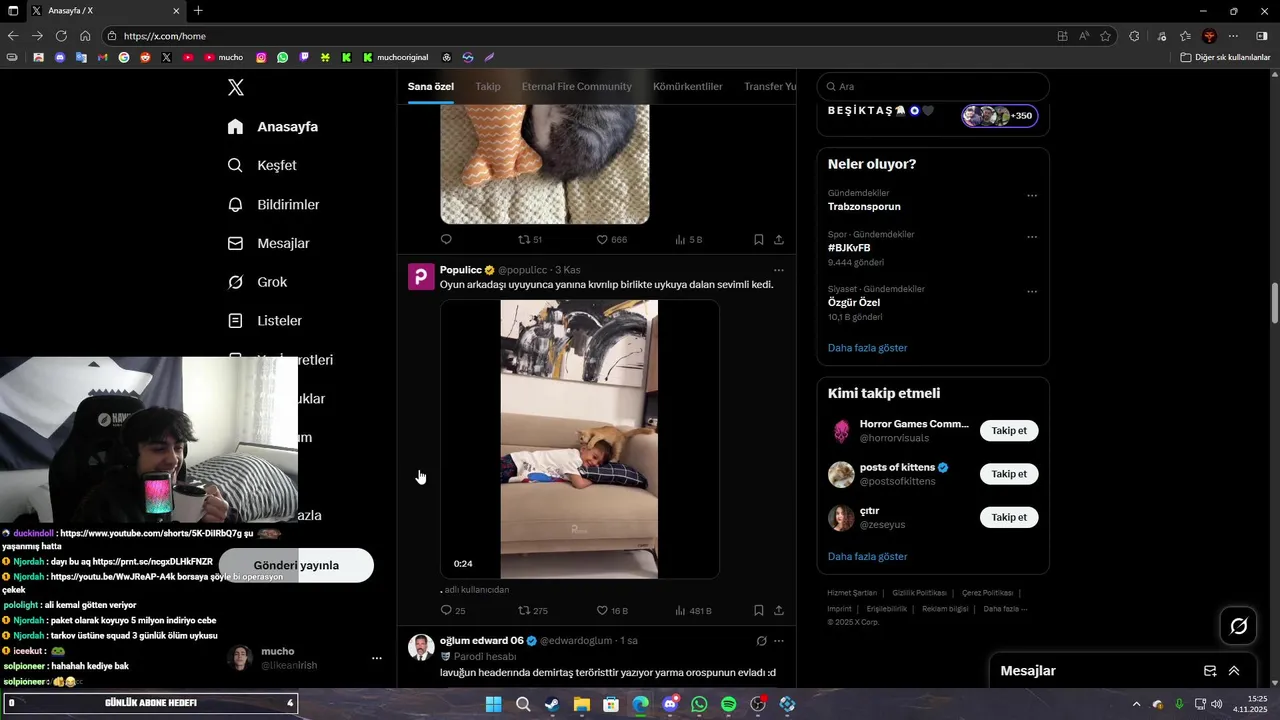
Task: Open Grok from the sidebar
Action: tap(257, 283)
